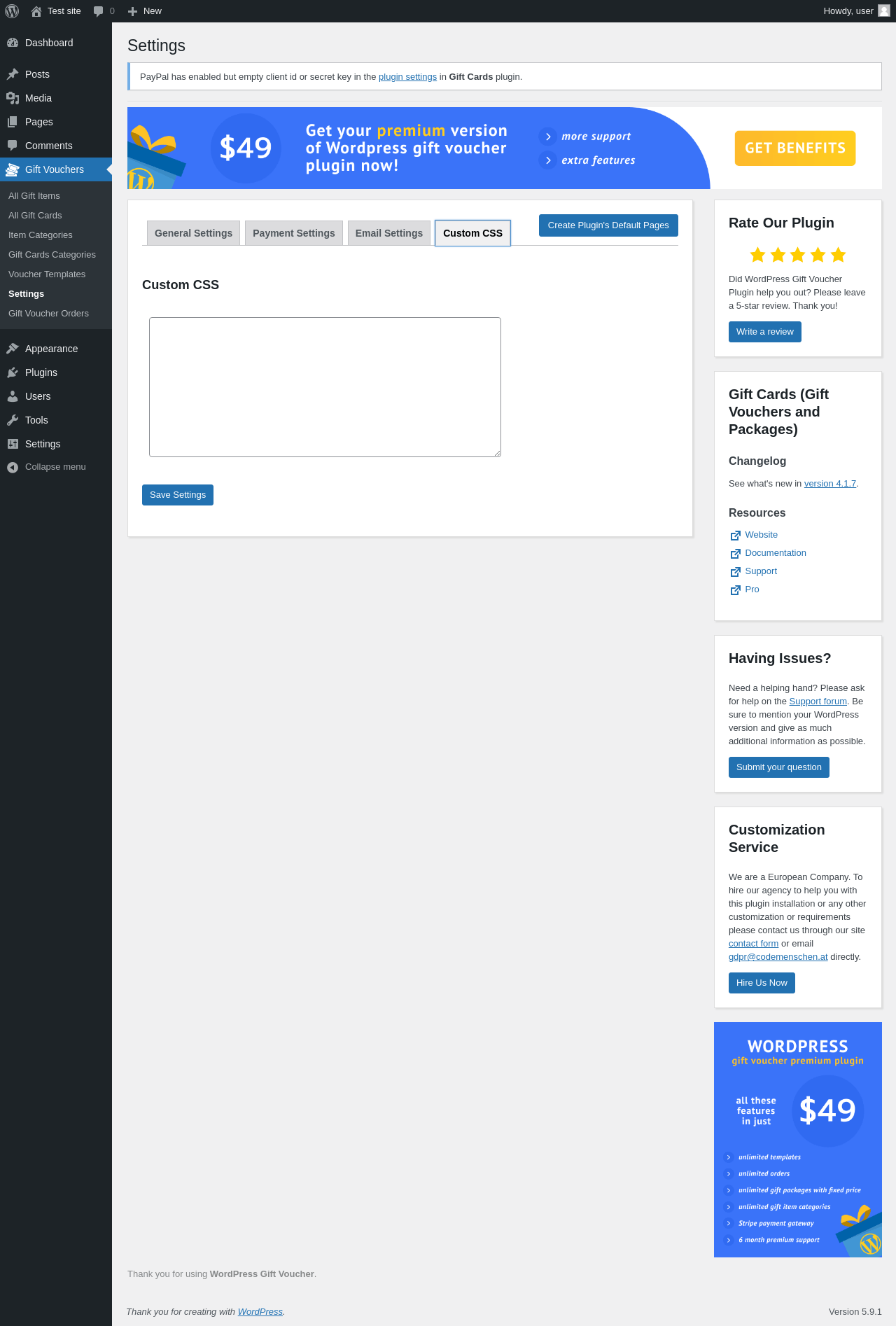Click Submit your question button
This screenshot has width=896, height=1326.
pos(779,767)
